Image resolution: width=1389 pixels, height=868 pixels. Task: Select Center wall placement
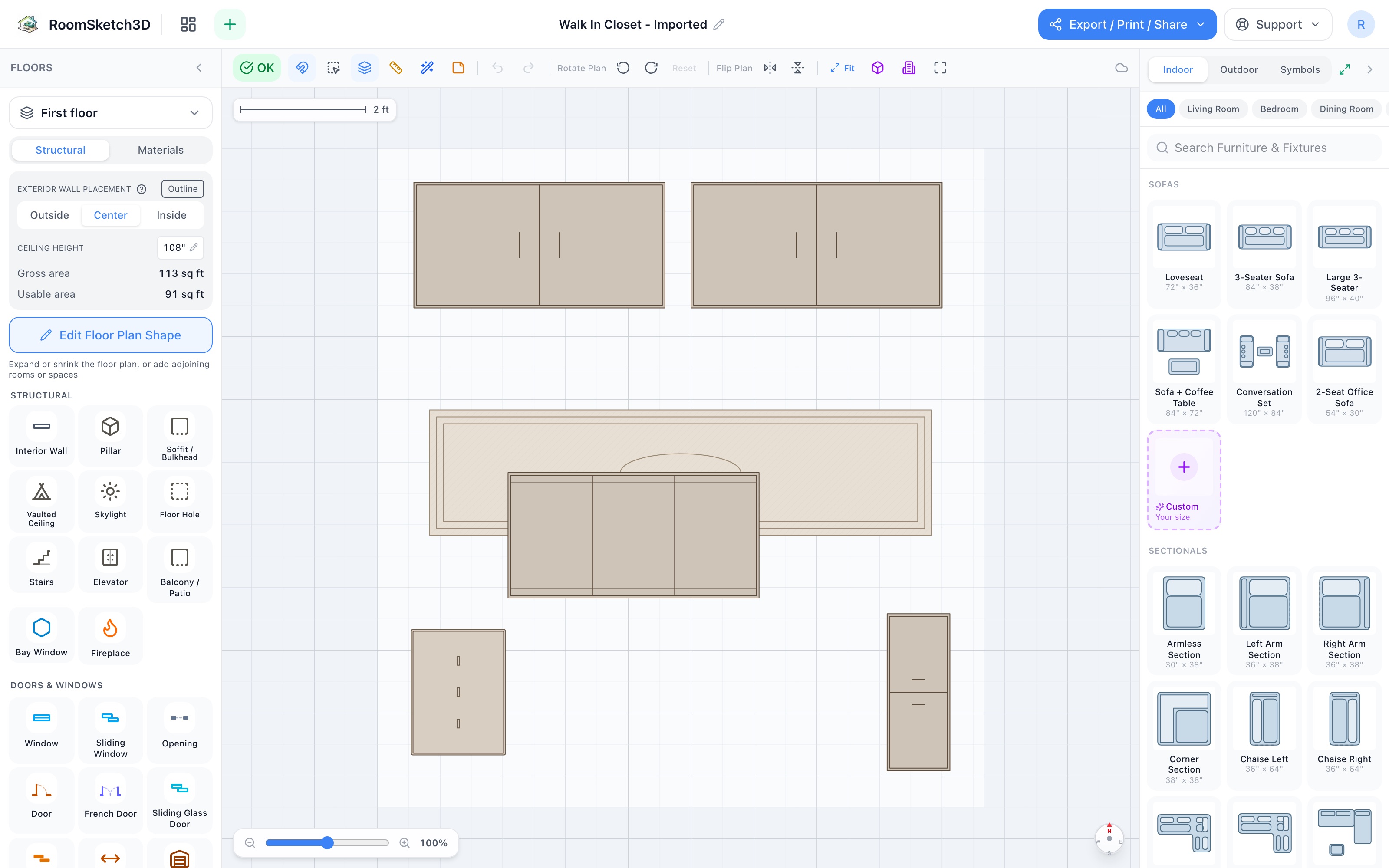pos(110,215)
